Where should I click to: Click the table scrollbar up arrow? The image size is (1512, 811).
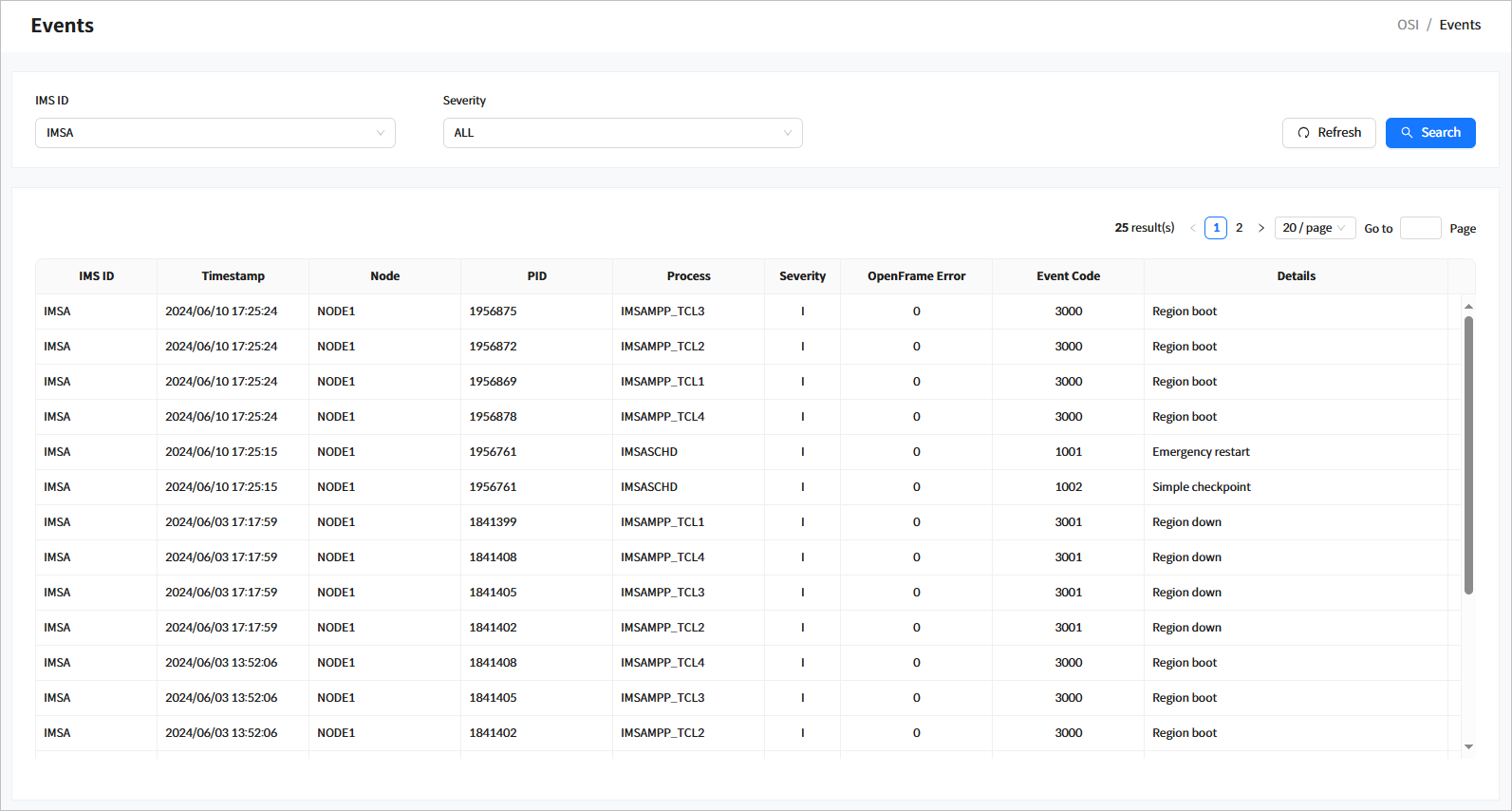pyautogui.click(x=1468, y=306)
